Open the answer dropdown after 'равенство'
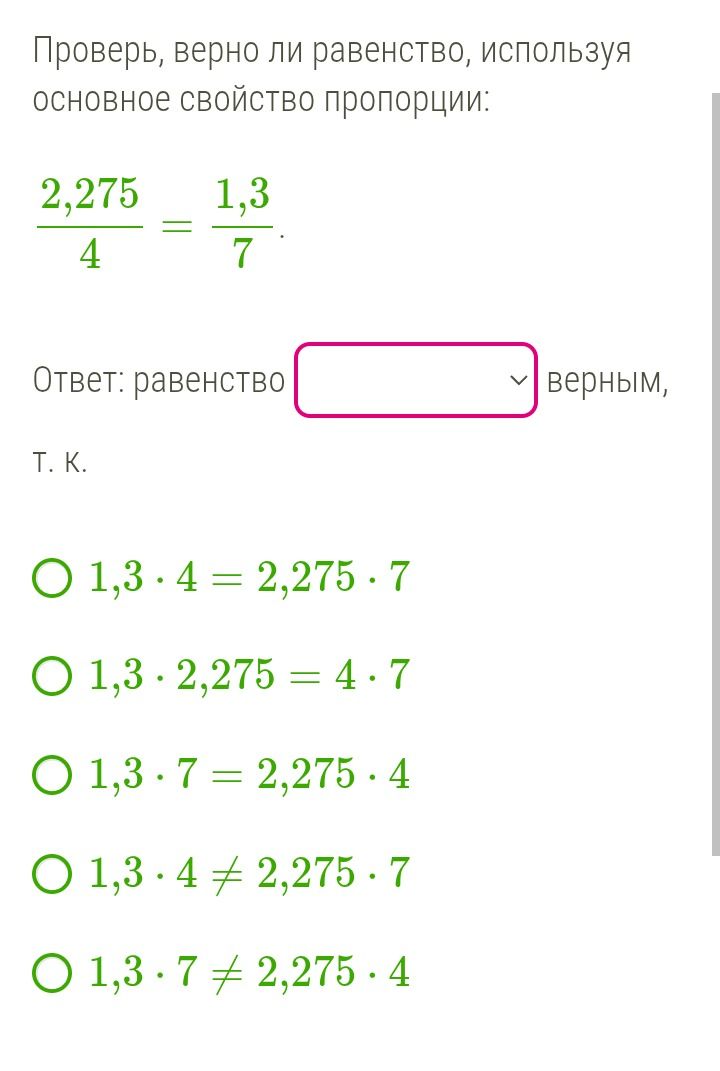Screen dimensions: 720x1071 click(415, 380)
